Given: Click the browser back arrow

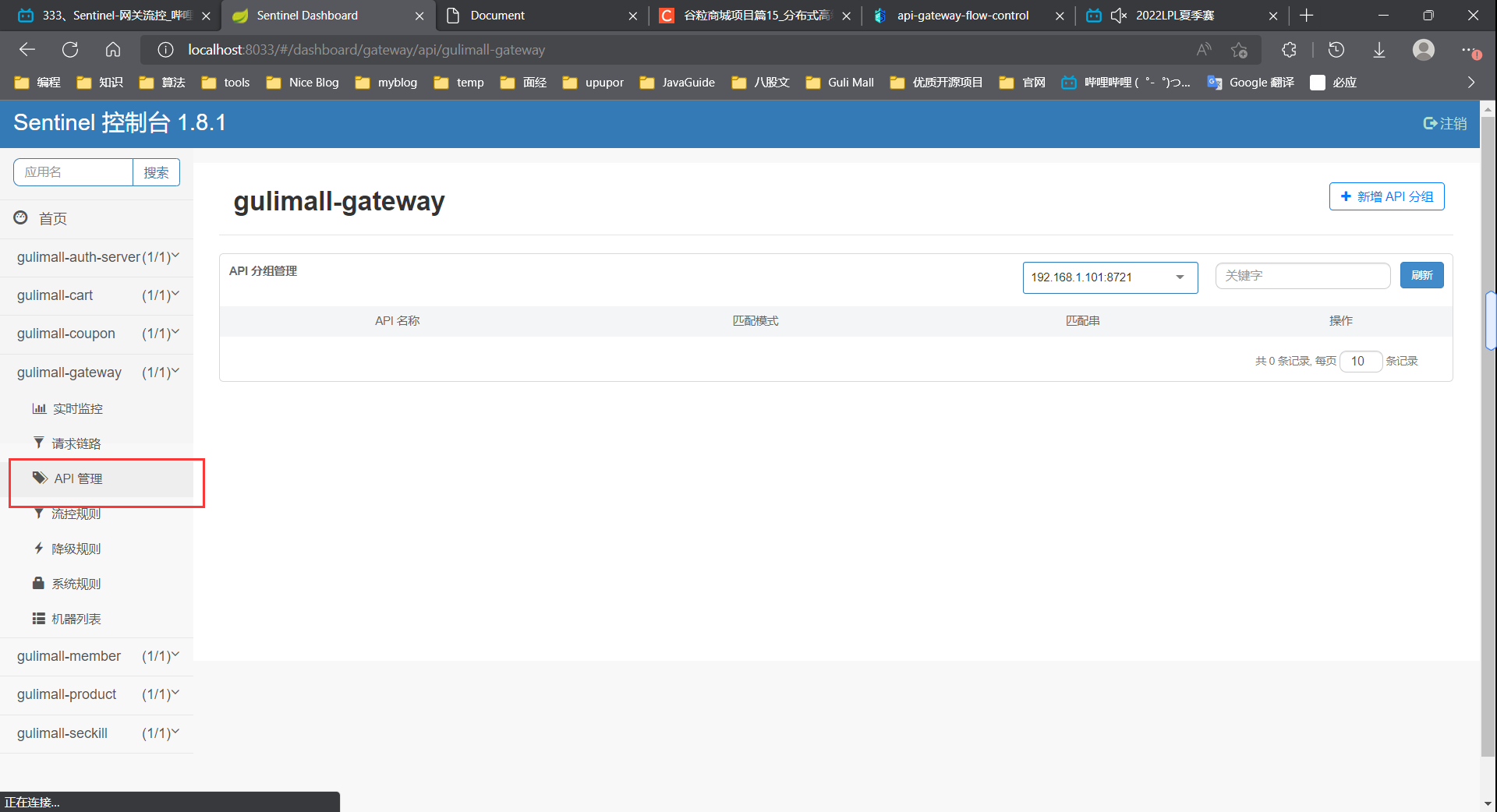Looking at the screenshot, I should [27, 50].
